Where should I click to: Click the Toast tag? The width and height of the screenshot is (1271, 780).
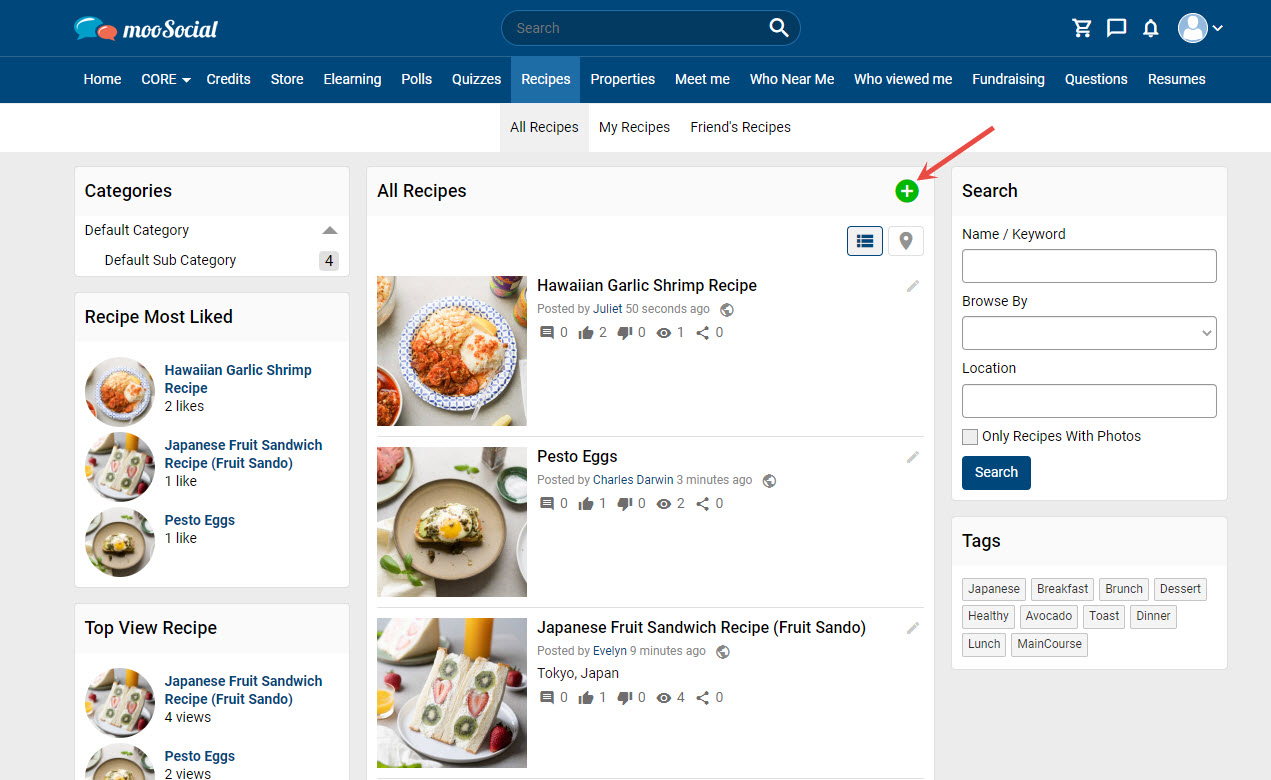click(x=1104, y=616)
